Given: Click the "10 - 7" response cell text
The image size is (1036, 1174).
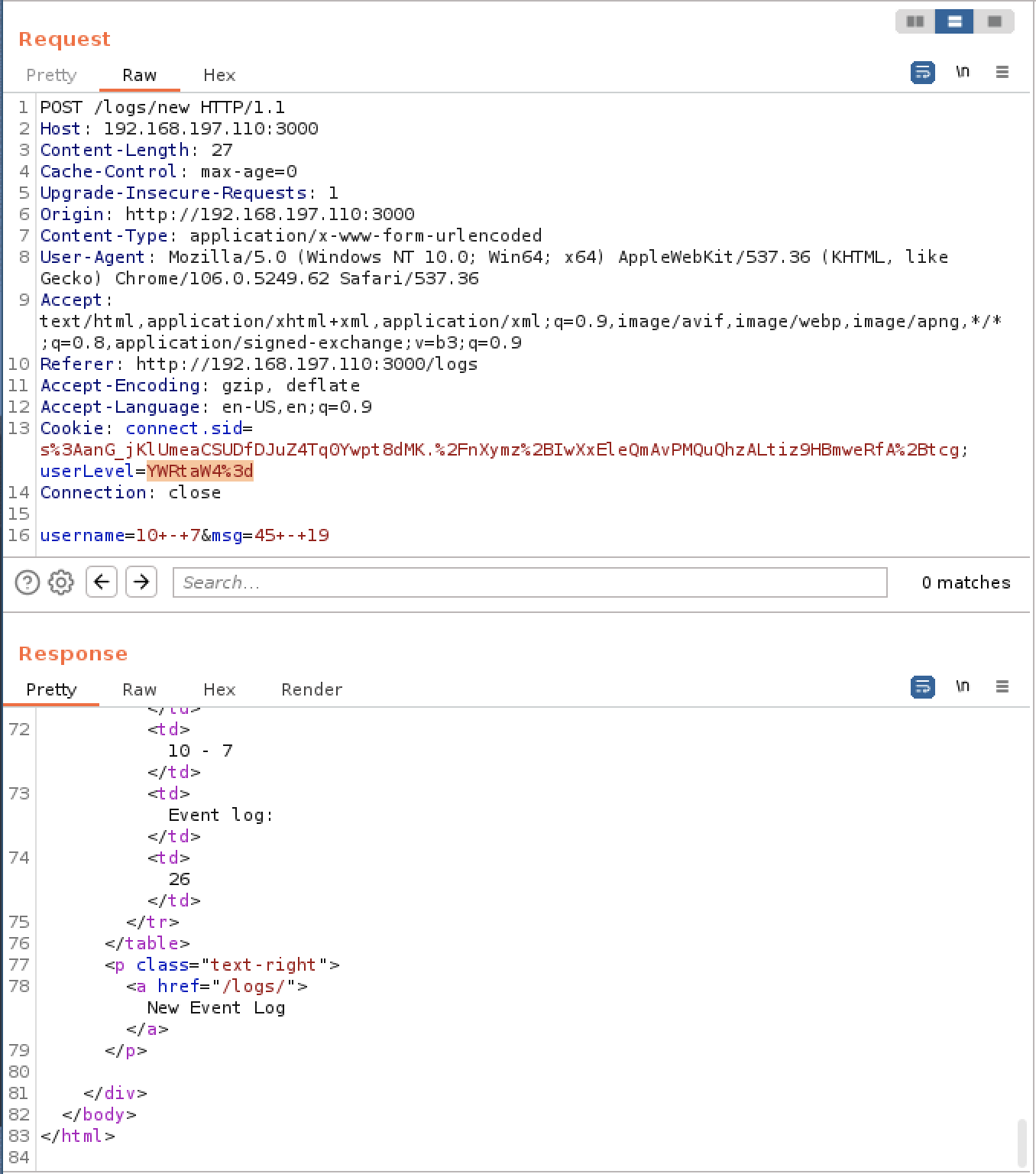Looking at the screenshot, I should [x=200, y=751].
